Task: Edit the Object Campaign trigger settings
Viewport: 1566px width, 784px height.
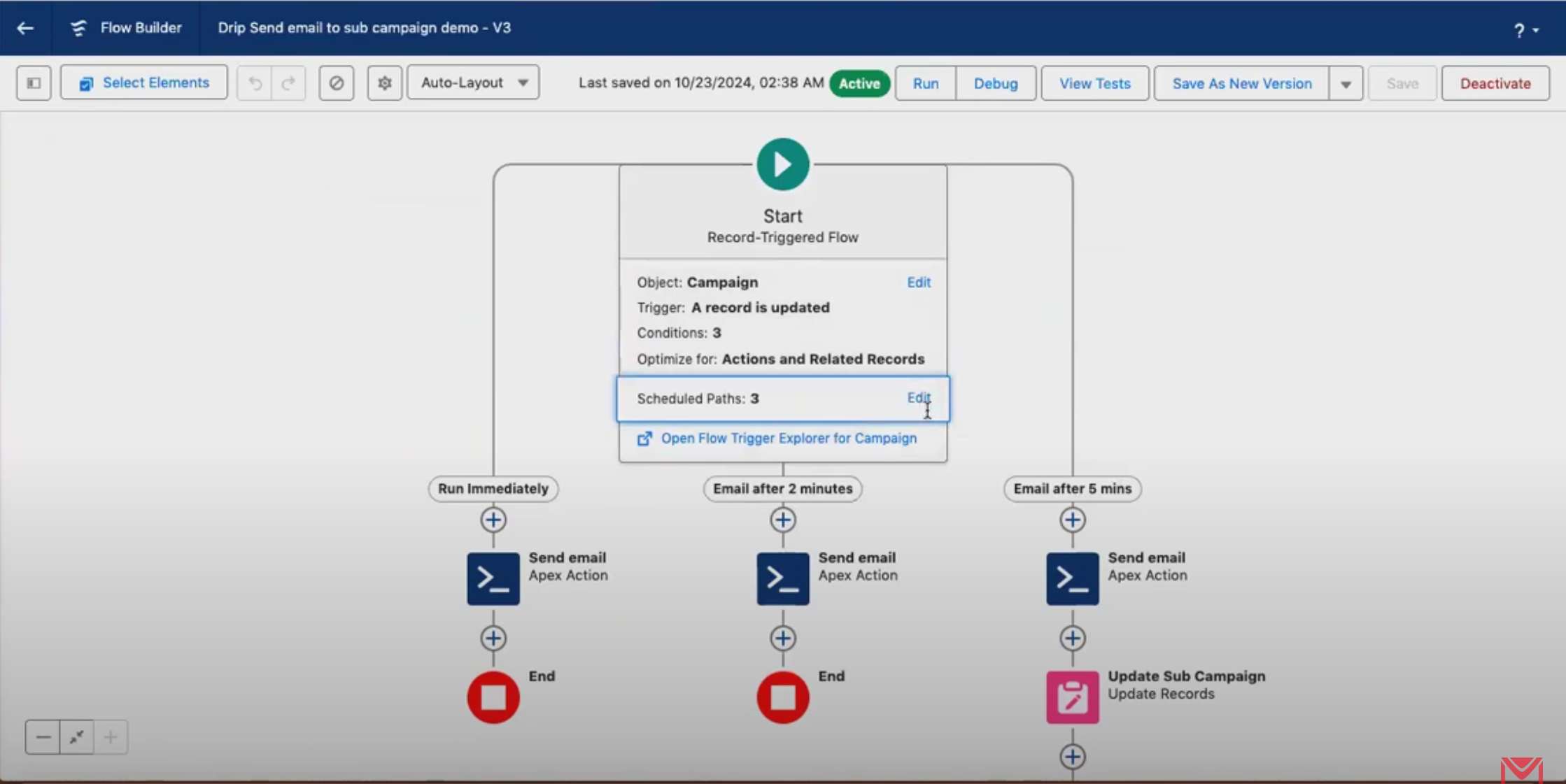Action: [919, 283]
